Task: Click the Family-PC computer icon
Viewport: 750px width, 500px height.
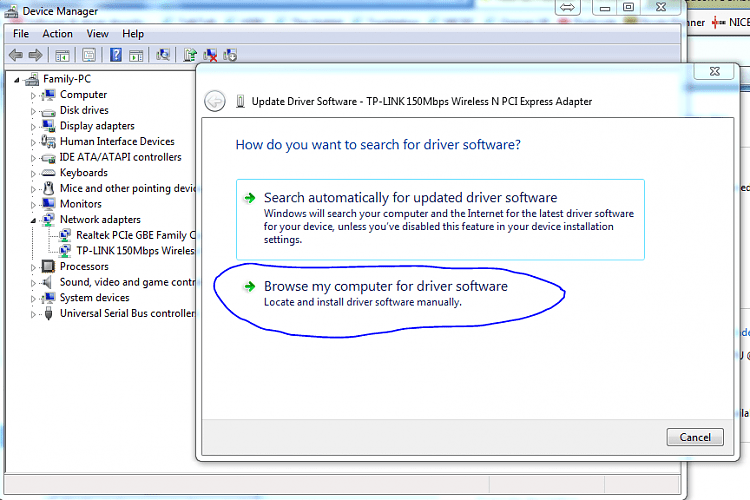Action: click(x=32, y=79)
